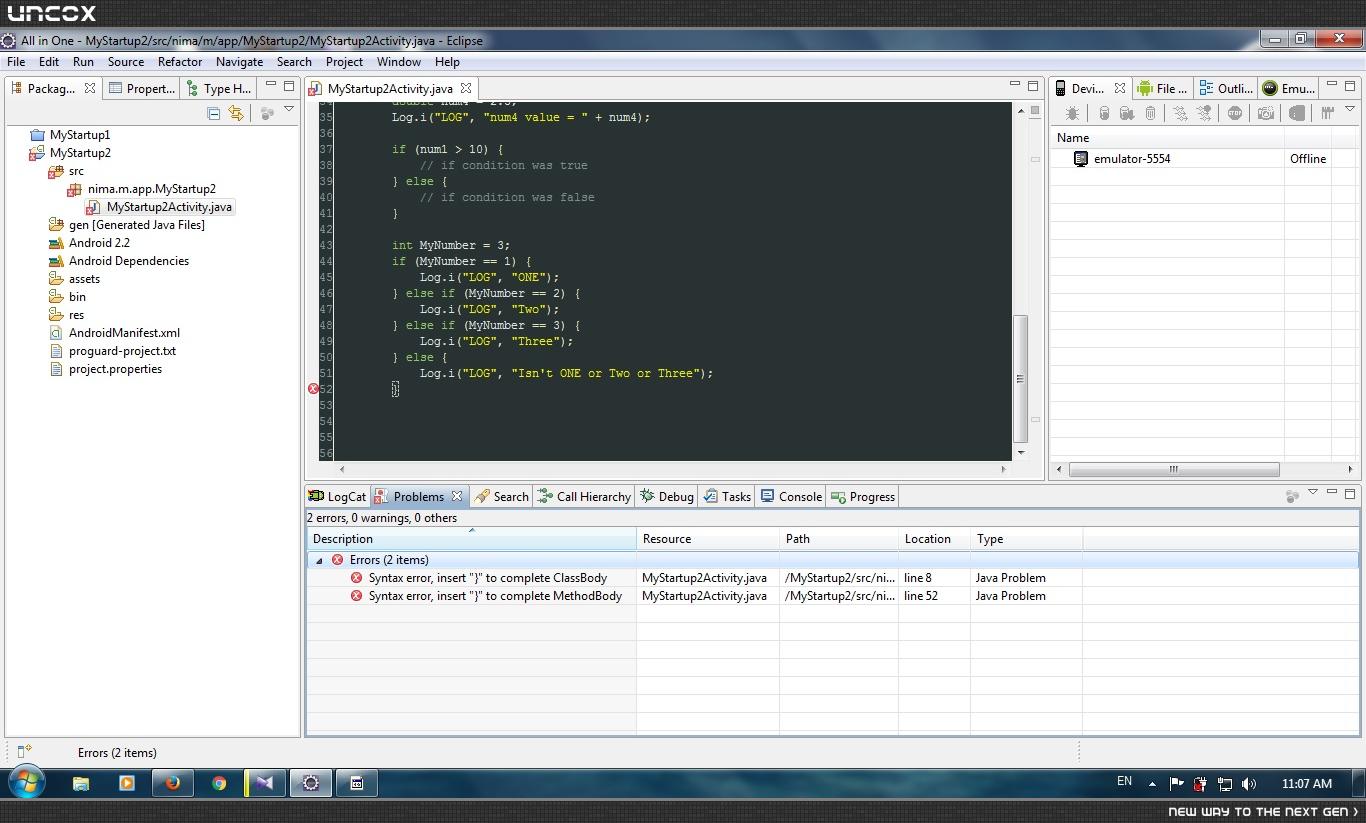Click the Stop Process icon in Devices
1366x823 pixels.
1235,114
